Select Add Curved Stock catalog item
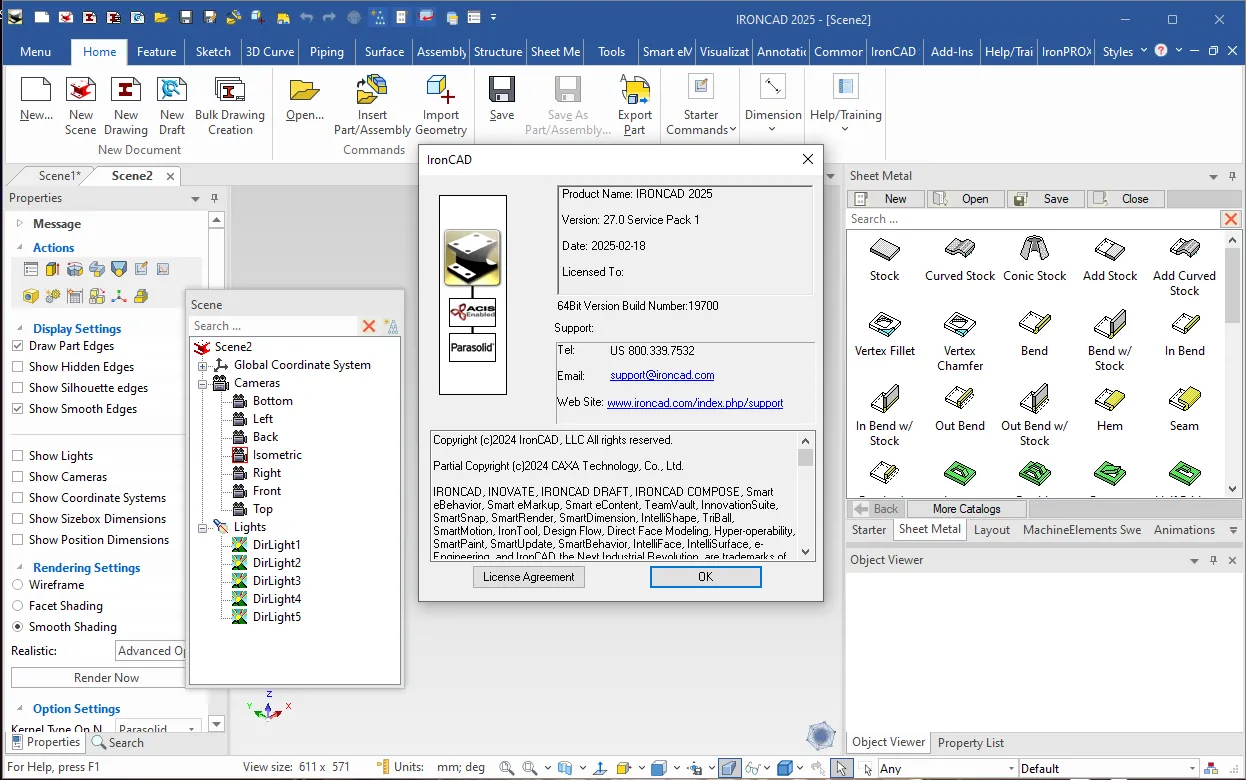Viewport: 1246px width, 780px height. pos(1184,265)
